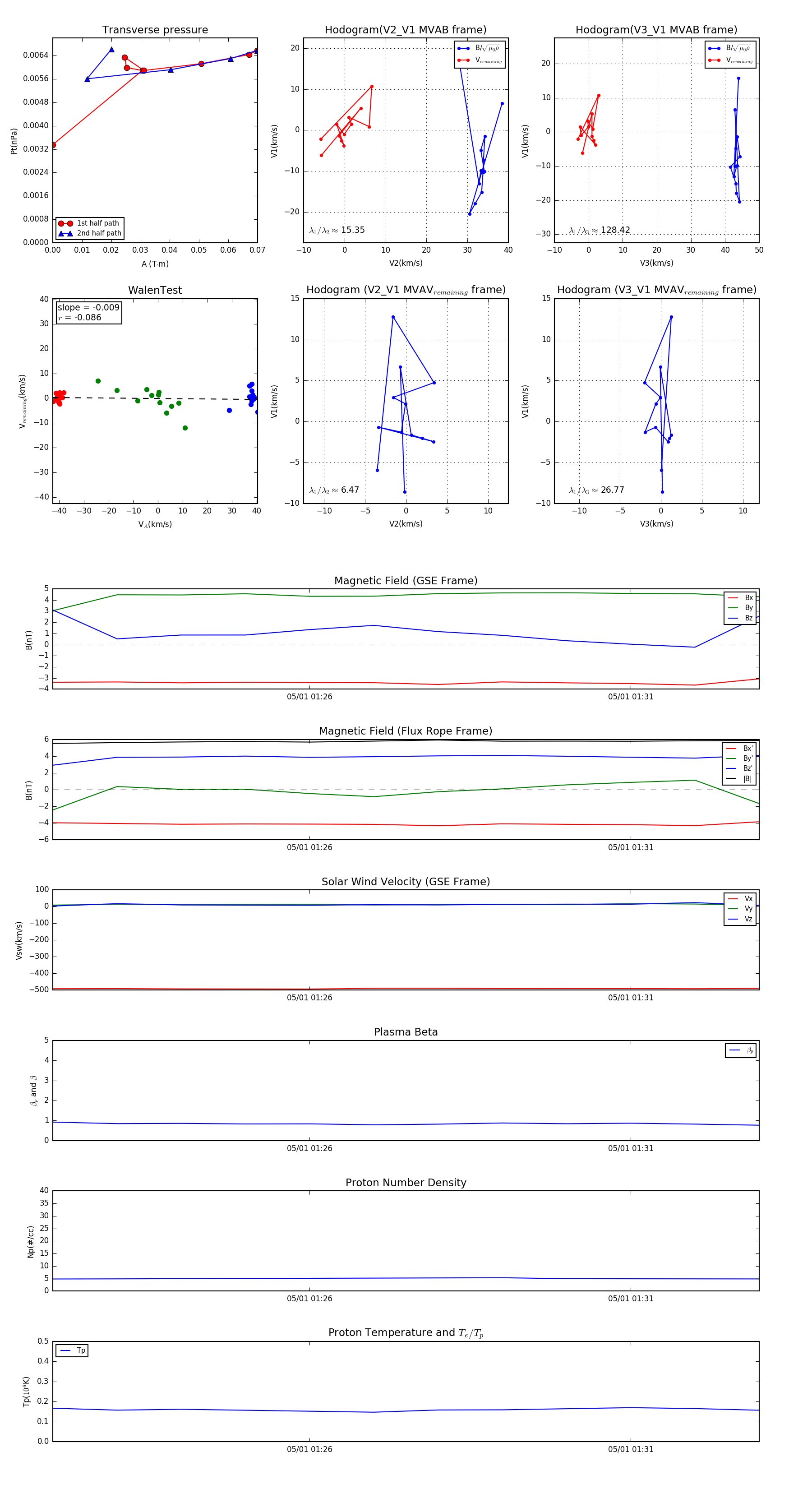The height and width of the screenshot is (1489, 812).
Task: Click the 'Bx' legend entry in GSE magnetic field plot
Action: pos(740,598)
